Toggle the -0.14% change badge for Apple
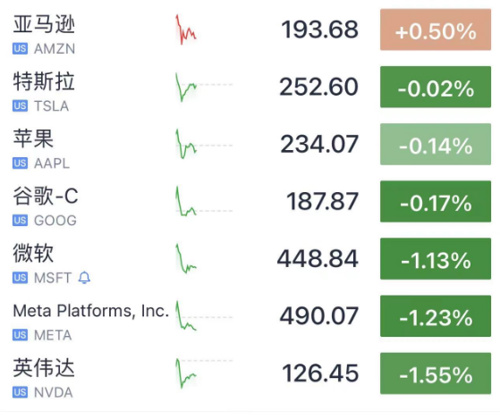Viewport: 500px width, 419px height. pyautogui.click(x=435, y=144)
